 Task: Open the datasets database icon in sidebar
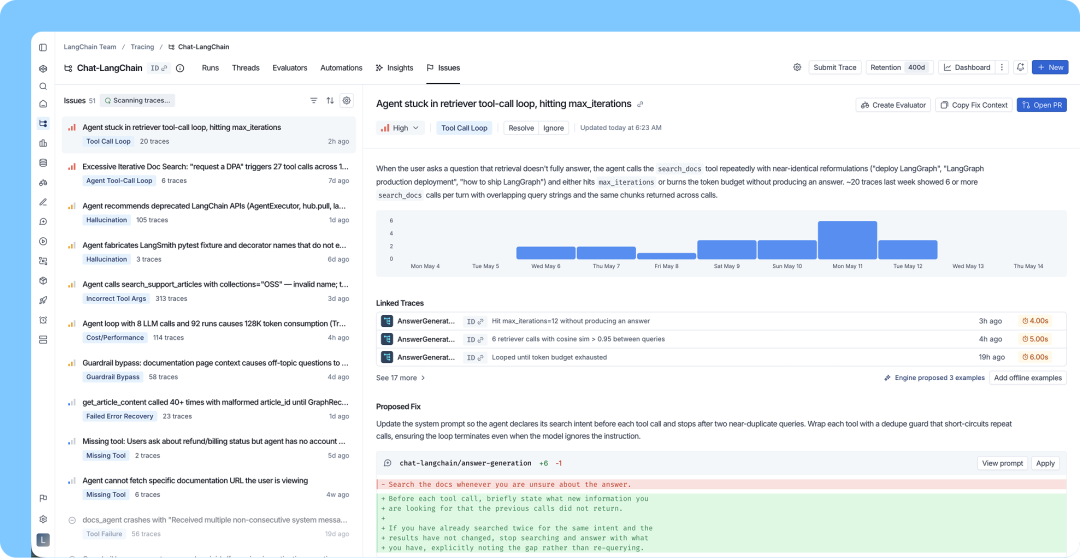click(x=43, y=163)
